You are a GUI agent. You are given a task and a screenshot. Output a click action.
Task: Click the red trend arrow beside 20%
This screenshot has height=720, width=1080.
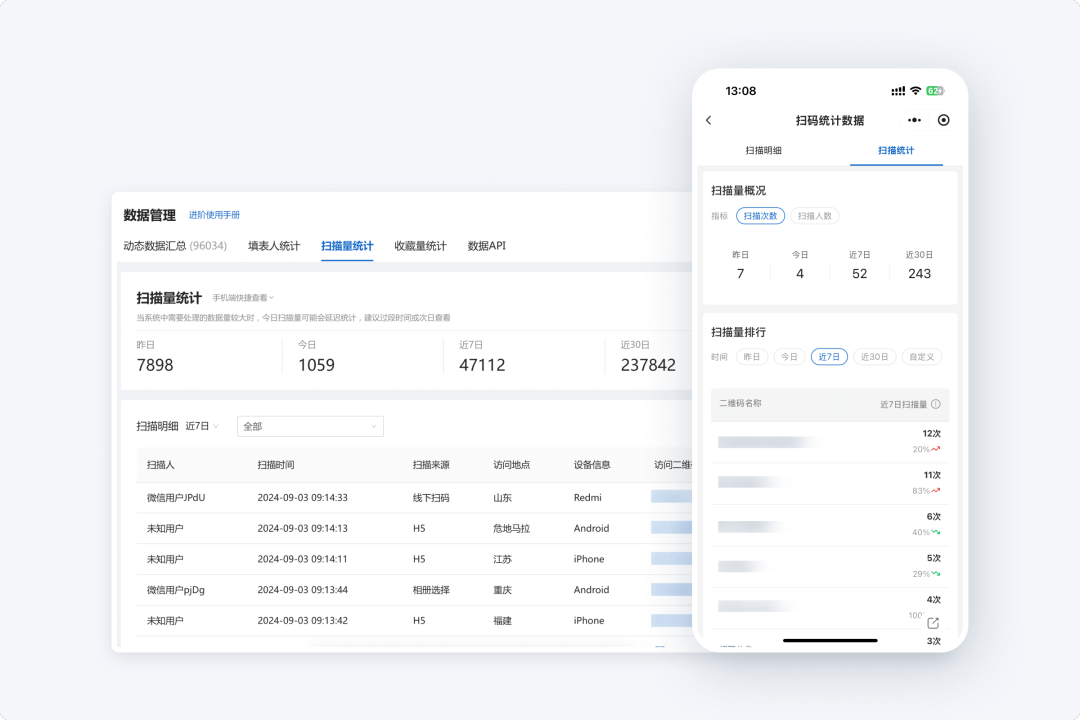pos(936,449)
